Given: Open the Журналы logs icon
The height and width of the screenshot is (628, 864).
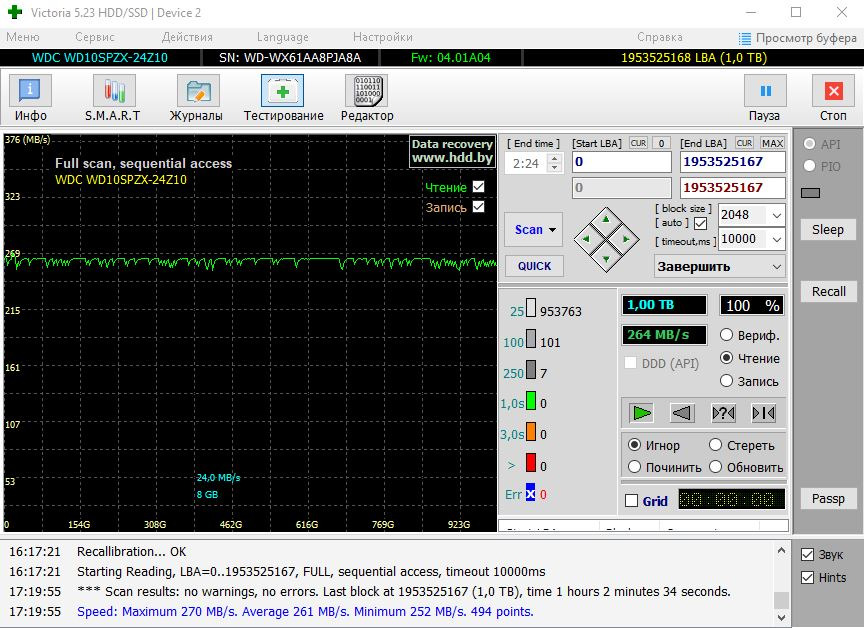Looking at the screenshot, I should 196,98.
